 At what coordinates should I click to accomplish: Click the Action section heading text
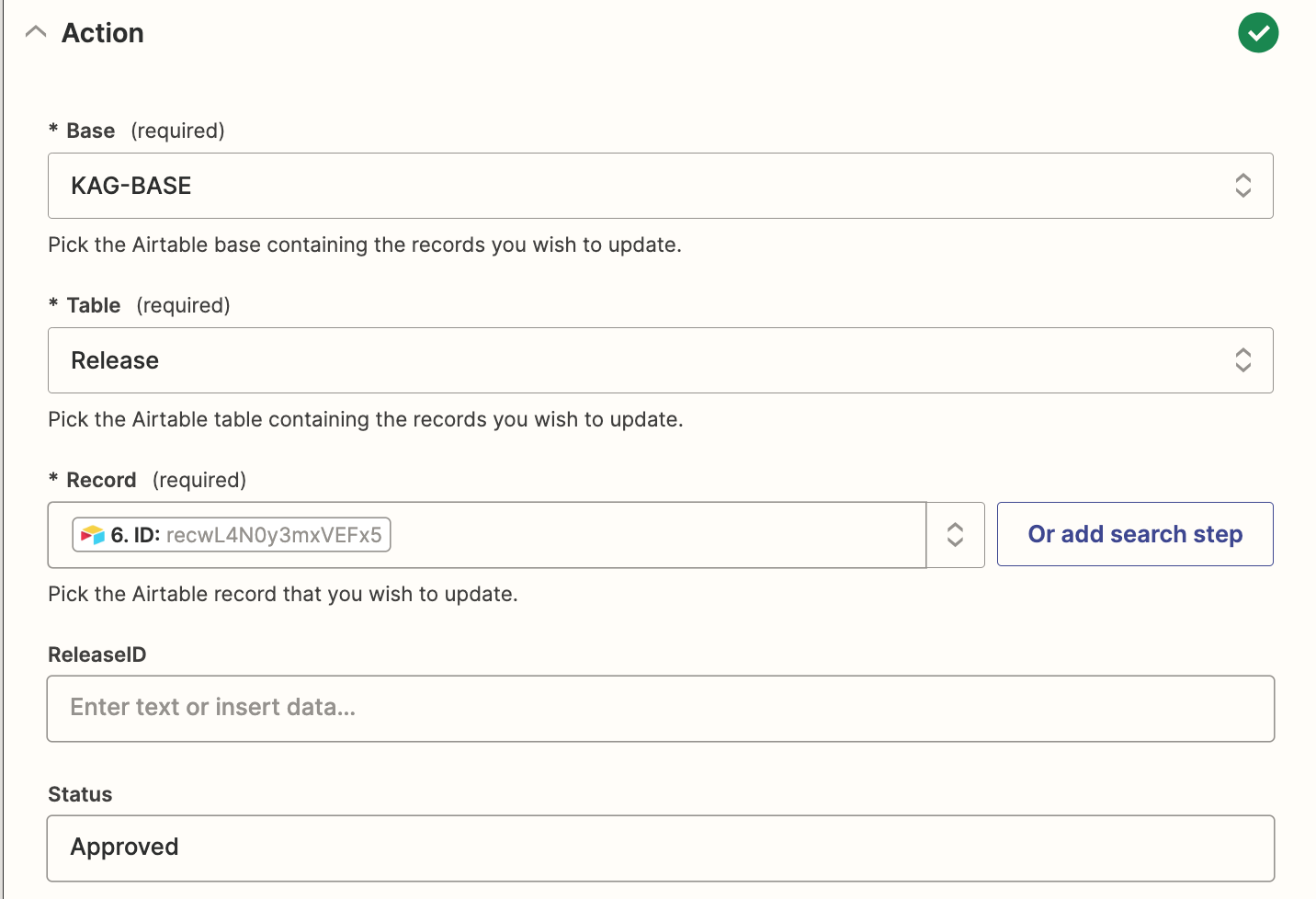click(x=103, y=33)
